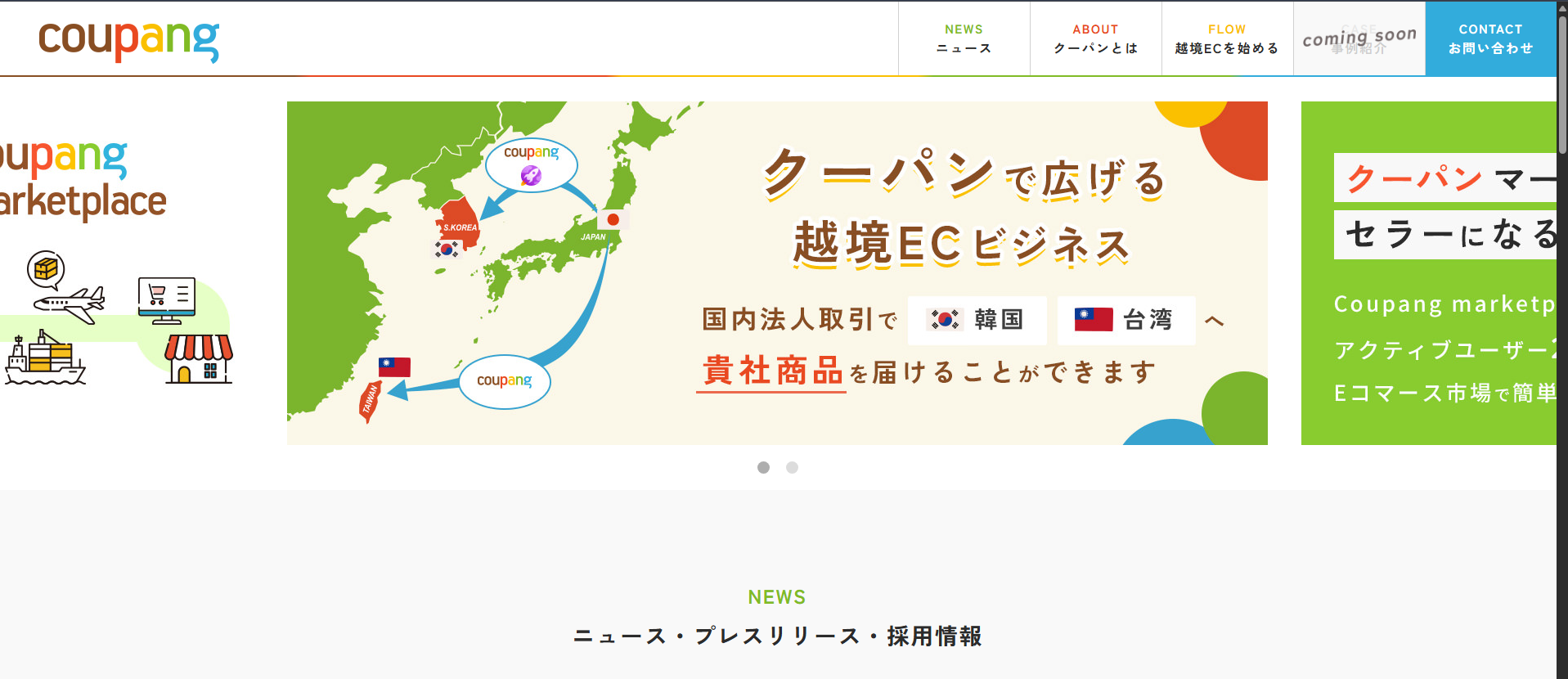This screenshot has width=1568, height=679.
Task: Select the first carousel slide dot
Action: pos(763,467)
